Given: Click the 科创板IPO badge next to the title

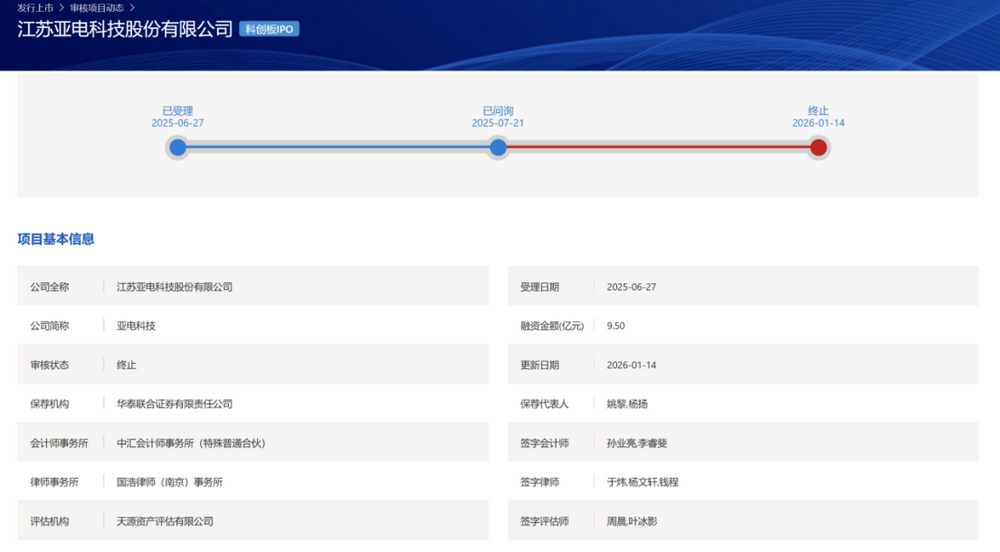Looking at the screenshot, I should [269, 29].
